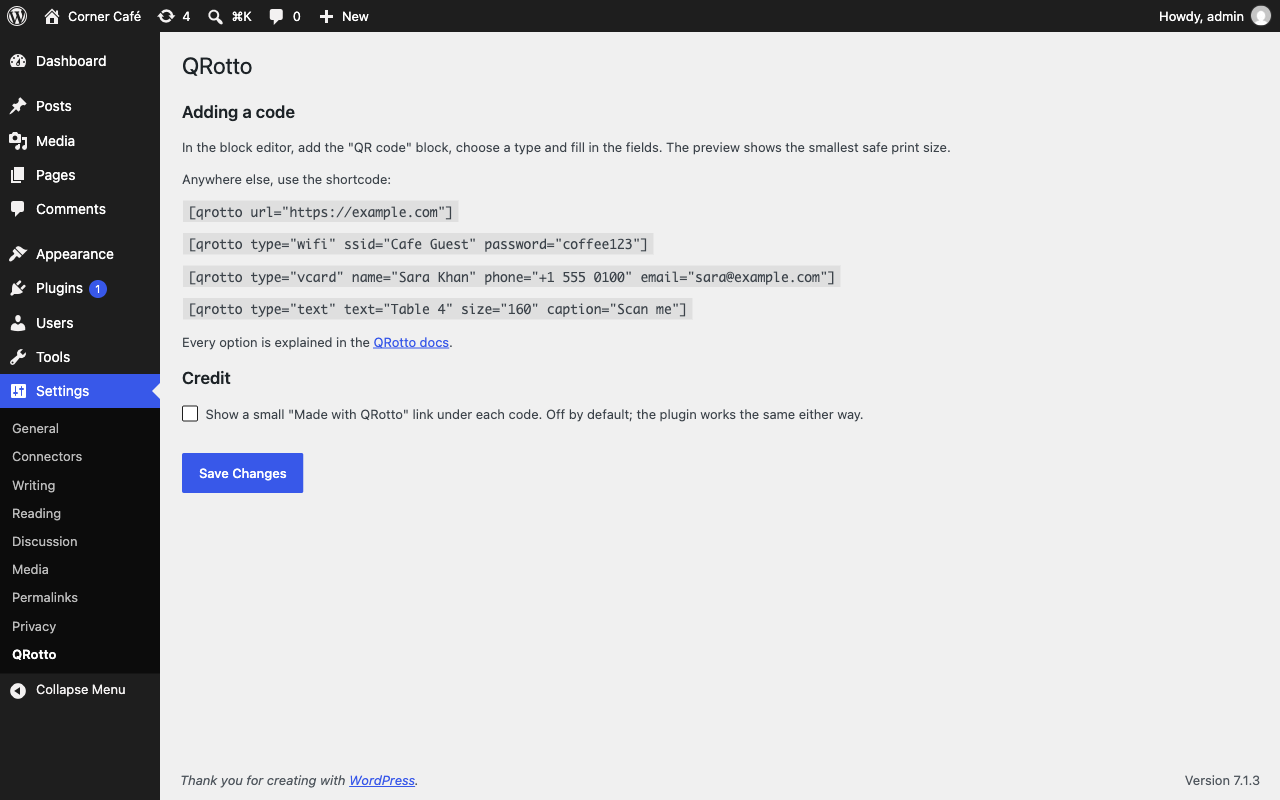Click the vcard shortcode example
Screen dimensions: 1280x800
coord(512,277)
